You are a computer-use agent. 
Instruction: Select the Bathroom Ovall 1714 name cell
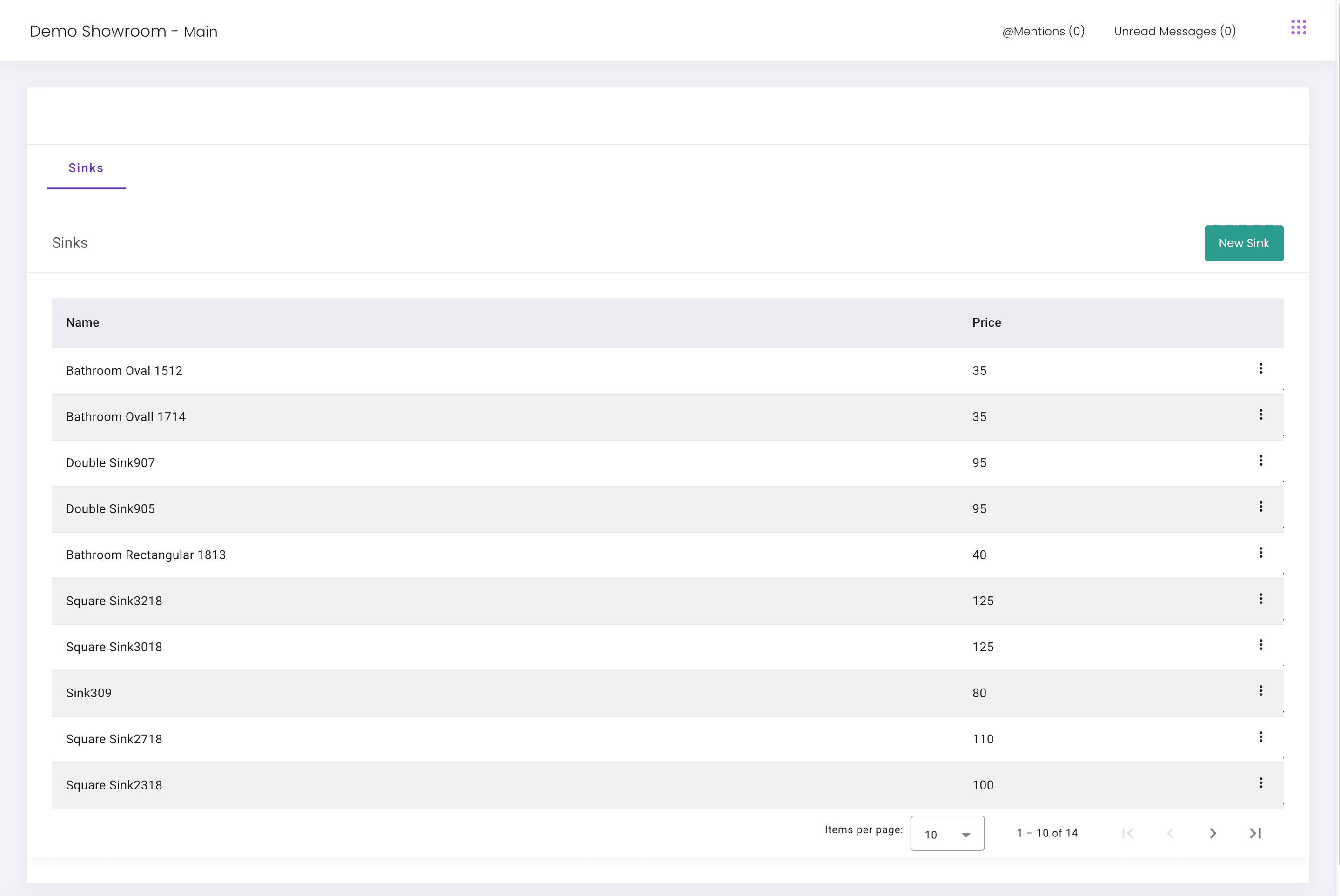(x=126, y=417)
